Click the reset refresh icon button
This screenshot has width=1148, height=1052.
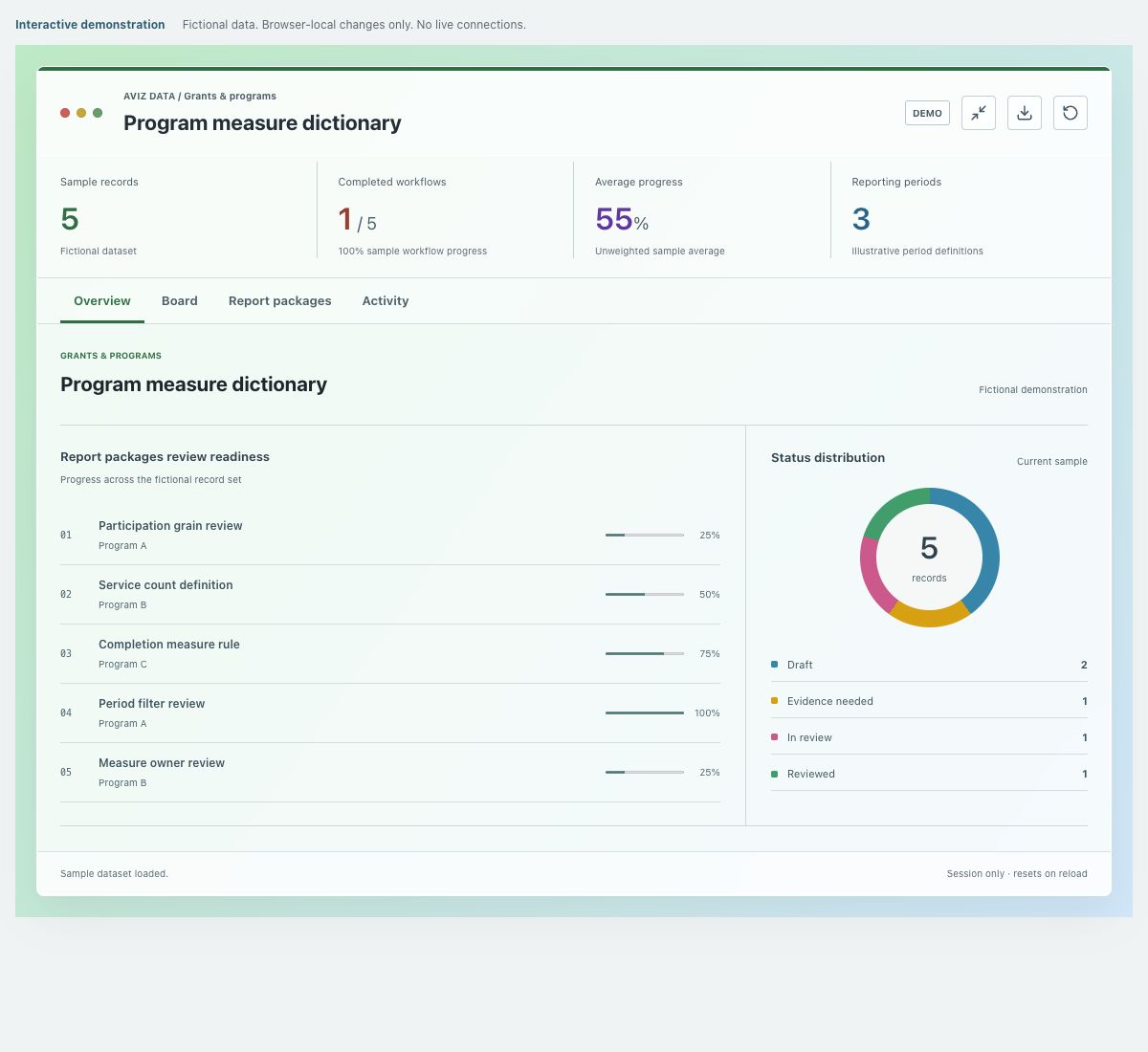coord(1071,113)
